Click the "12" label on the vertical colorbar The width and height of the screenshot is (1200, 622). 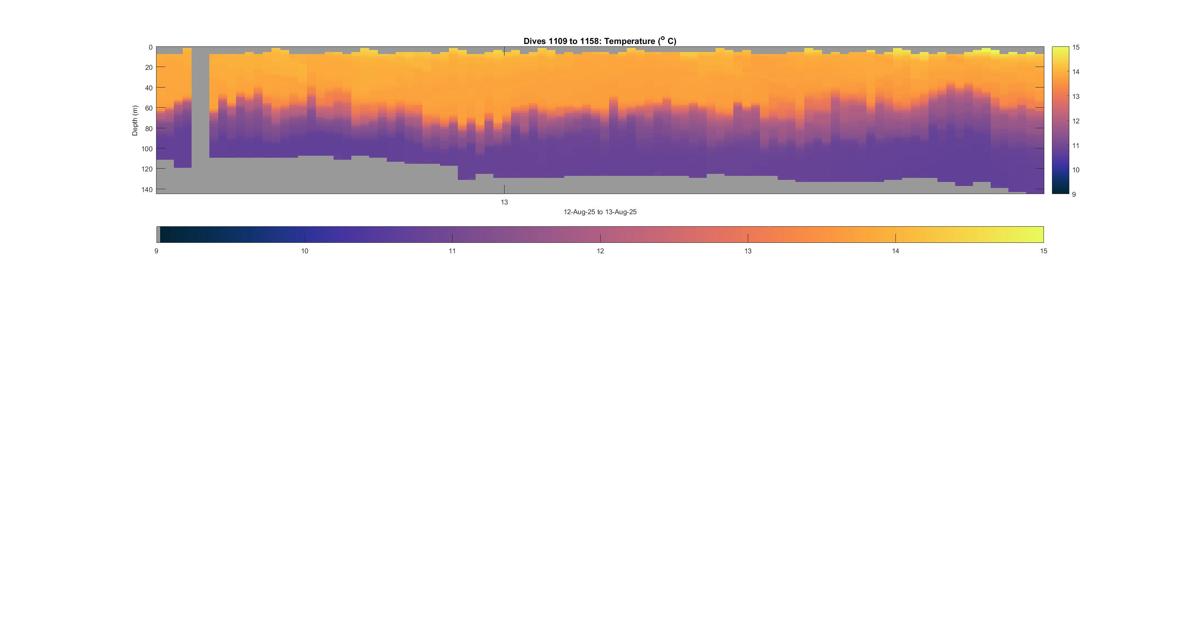coord(1077,120)
